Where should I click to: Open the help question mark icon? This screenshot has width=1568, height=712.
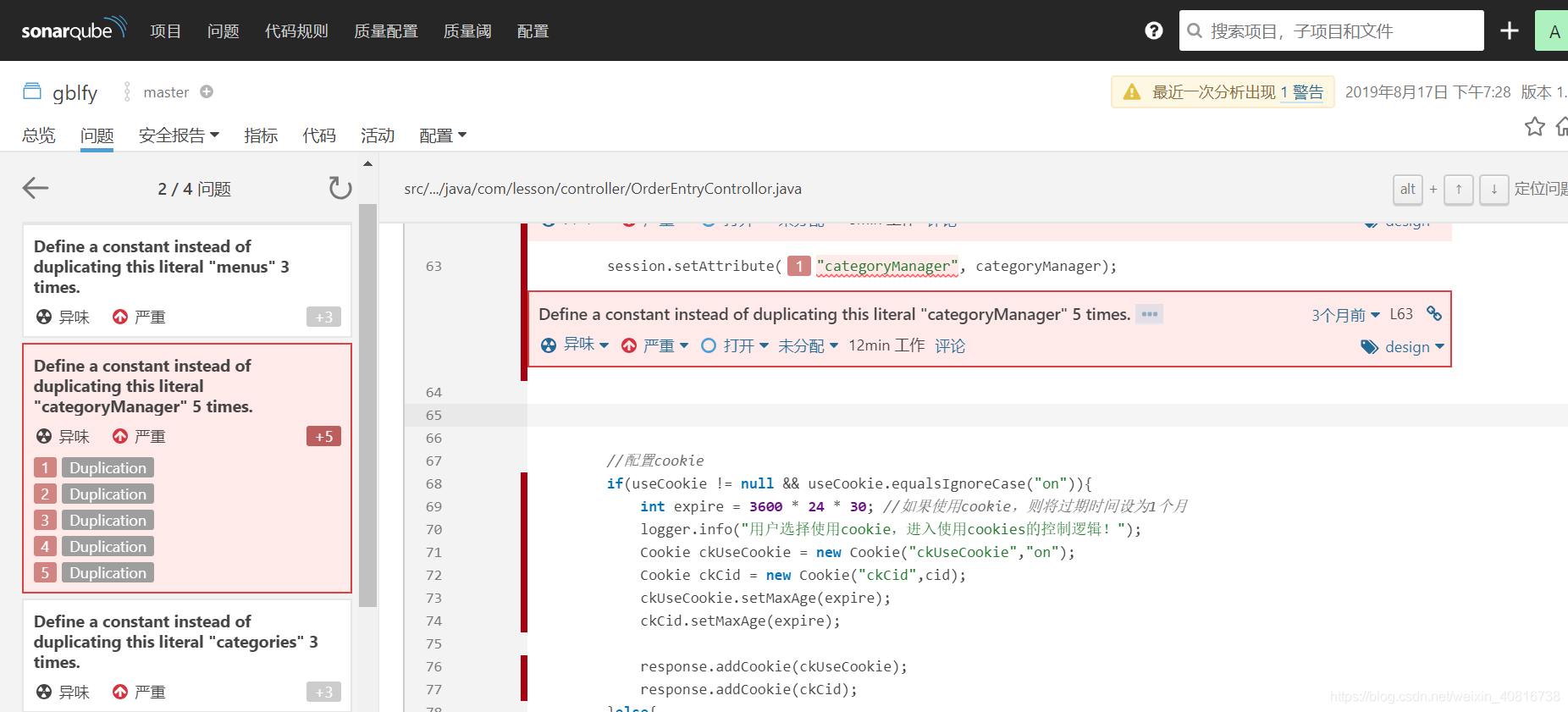(x=1153, y=30)
